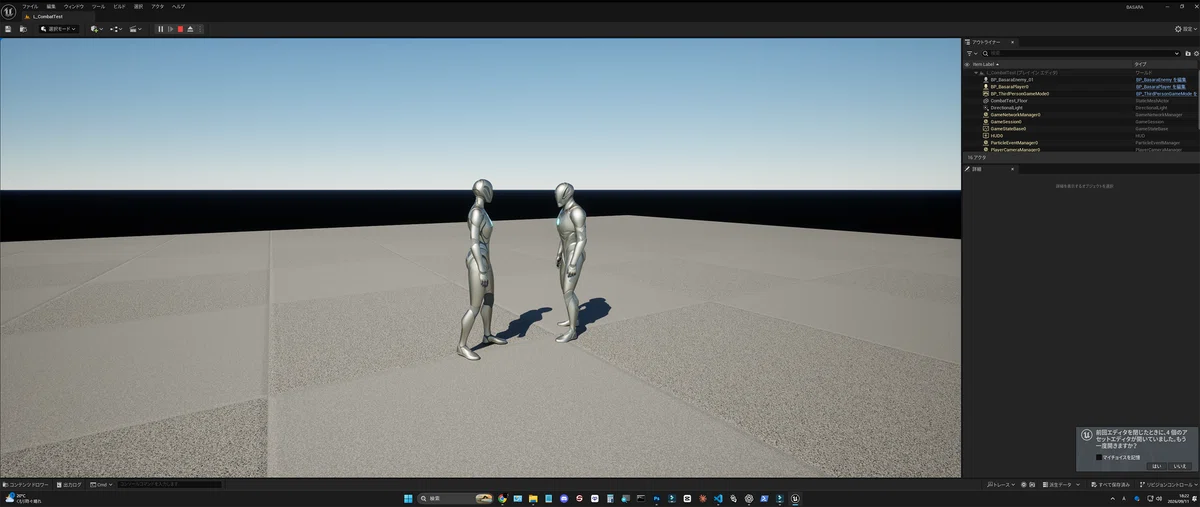Click the はい button in notification
This screenshot has height=507, width=1200.
click(1156, 466)
